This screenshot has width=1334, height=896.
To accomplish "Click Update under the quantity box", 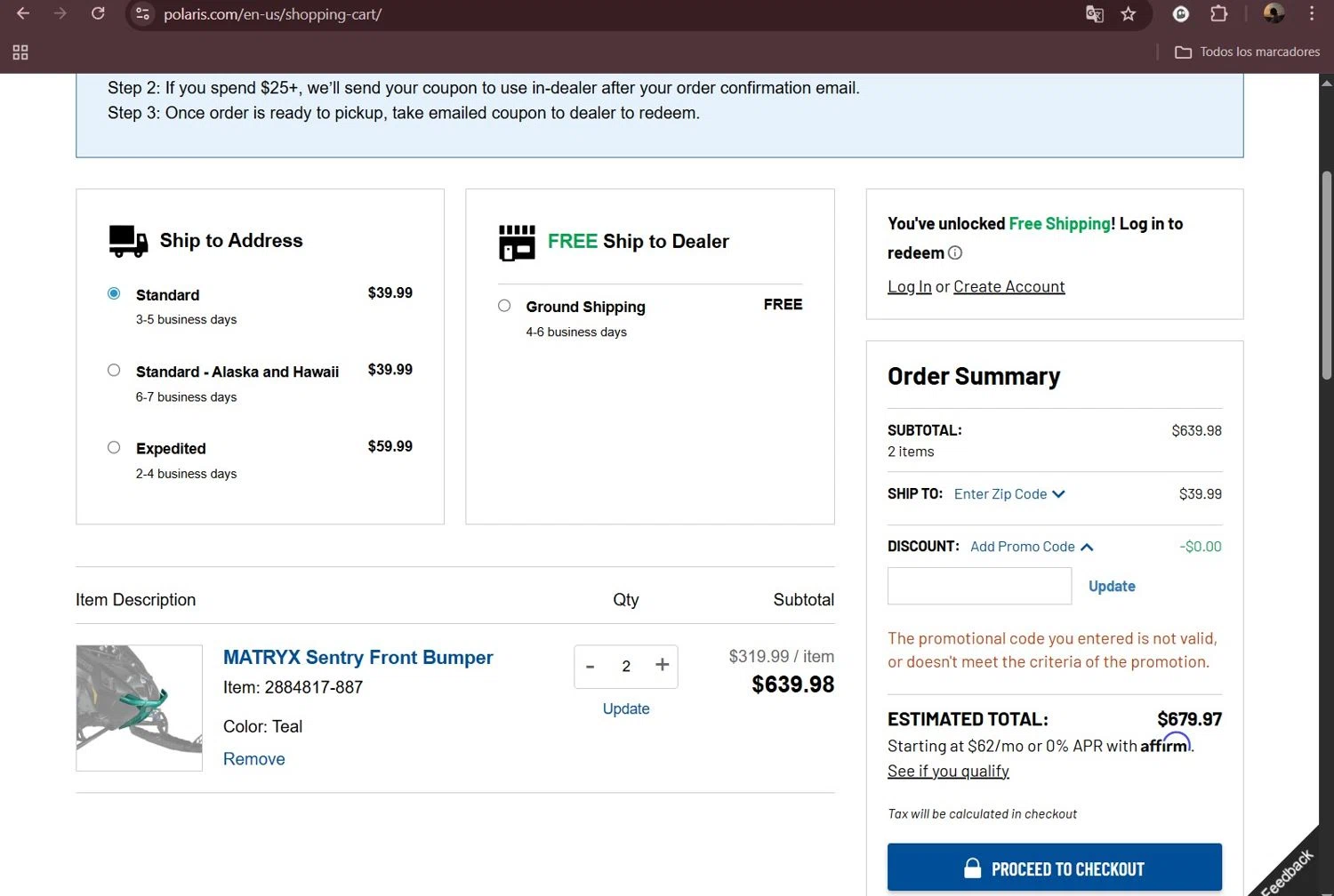I will coord(626,709).
